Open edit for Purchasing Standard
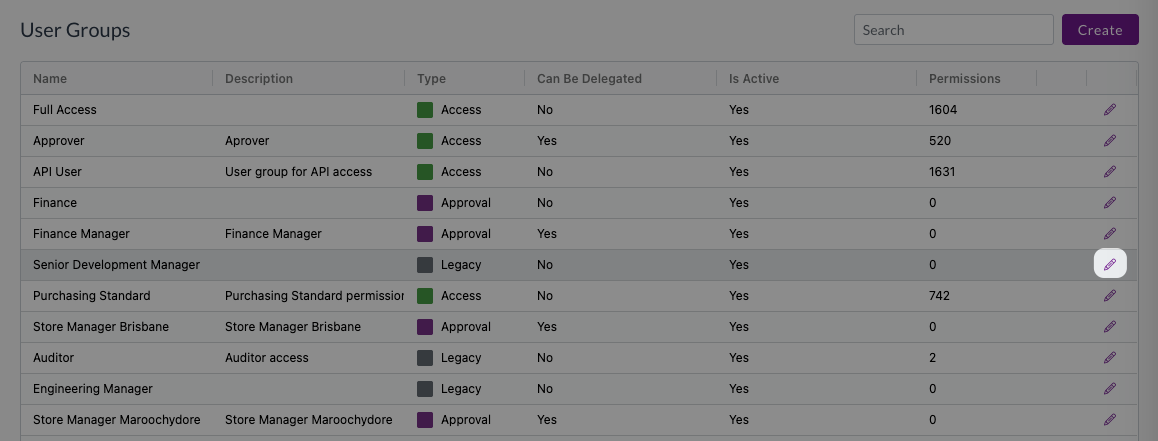The width and height of the screenshot is (1158, 441). (x=1109, y=295)
